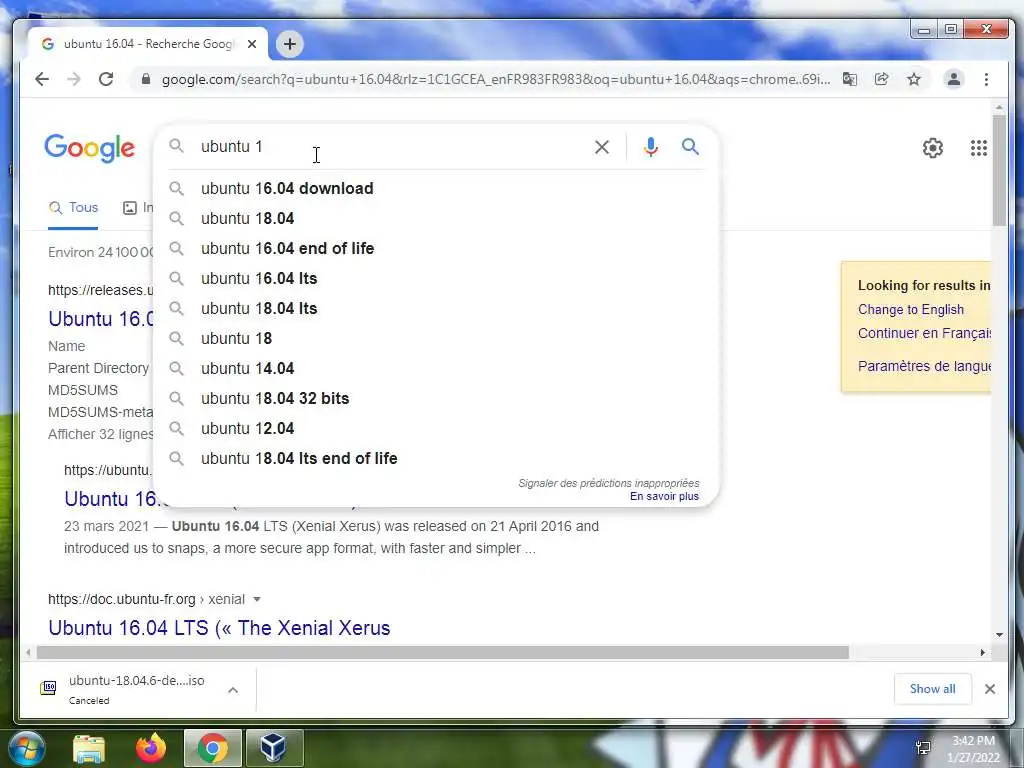Open the translate page icon
Image resolution: width=1024 pixels, height=768 pixels.
pos(850,80)
